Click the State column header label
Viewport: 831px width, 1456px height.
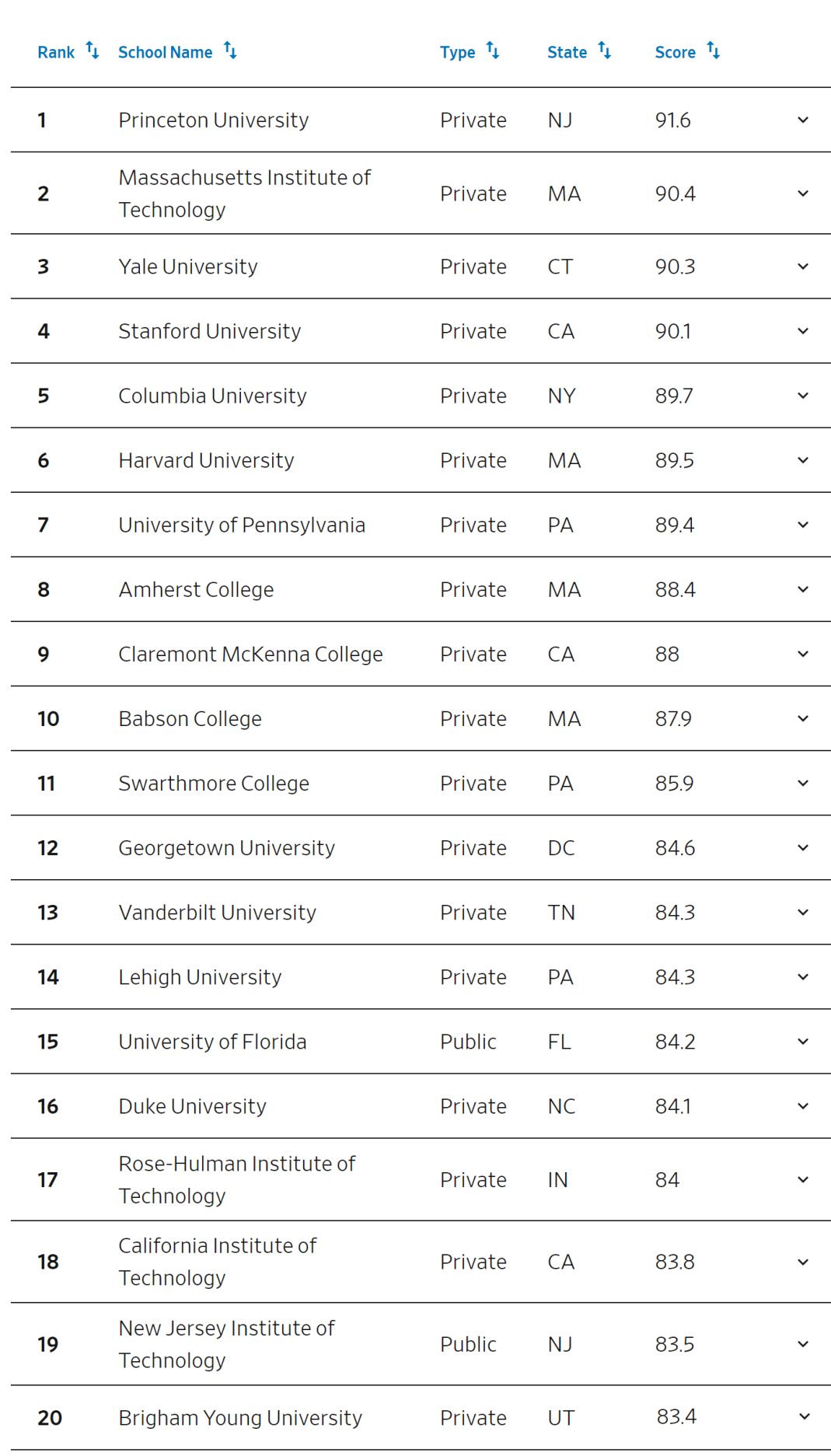(567, 52)
